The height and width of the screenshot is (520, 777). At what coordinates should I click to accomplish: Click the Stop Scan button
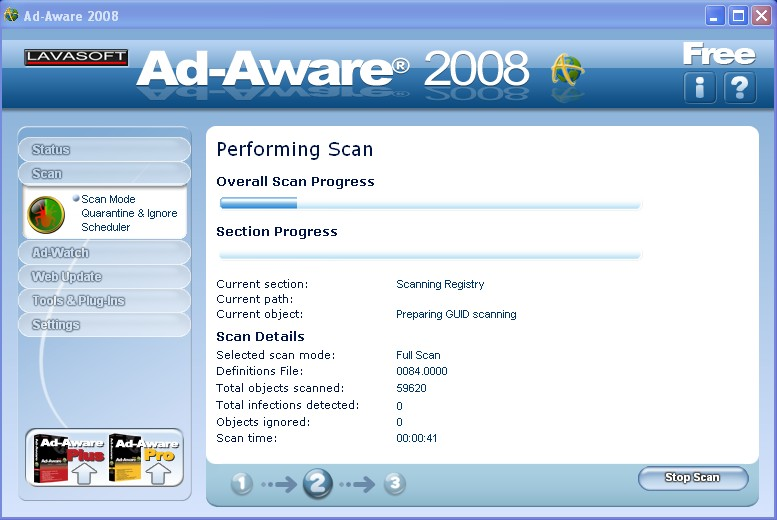[693, 478]
